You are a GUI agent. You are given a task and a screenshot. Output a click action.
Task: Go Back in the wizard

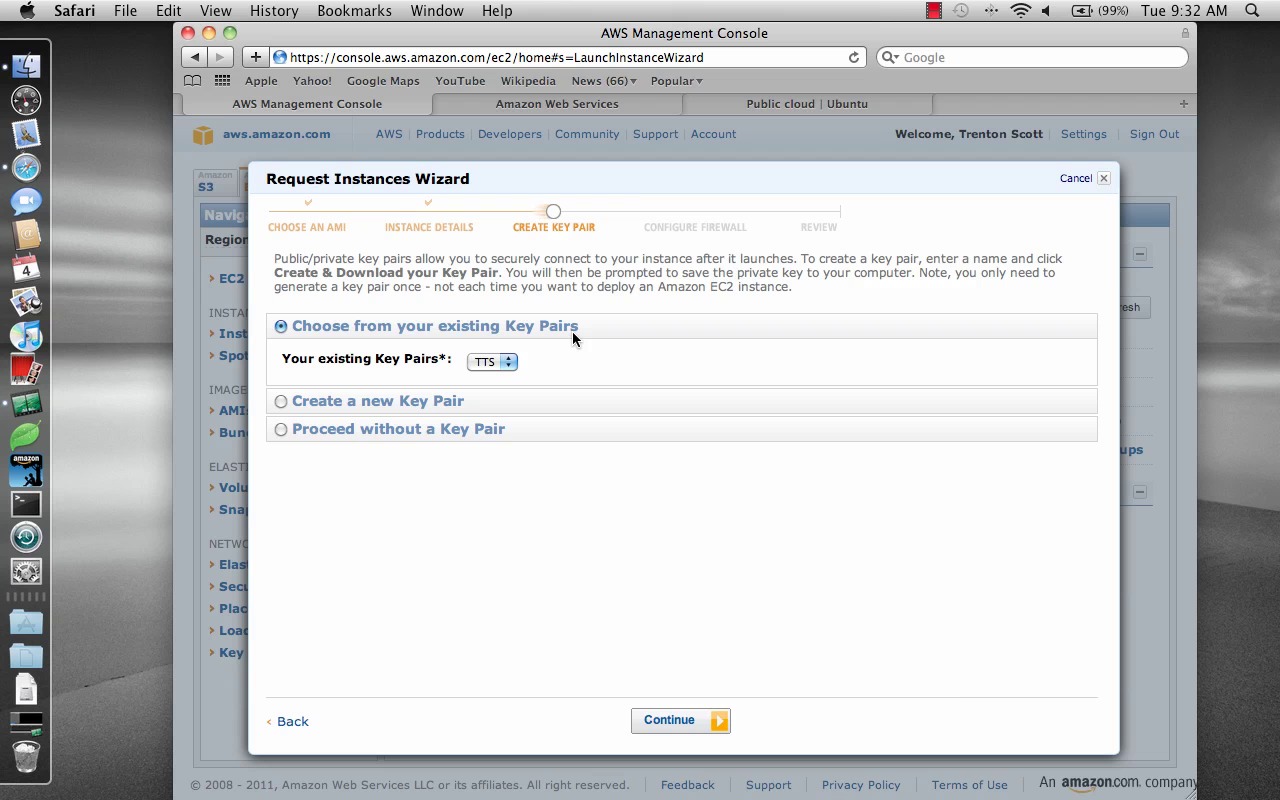coord(288,721)
